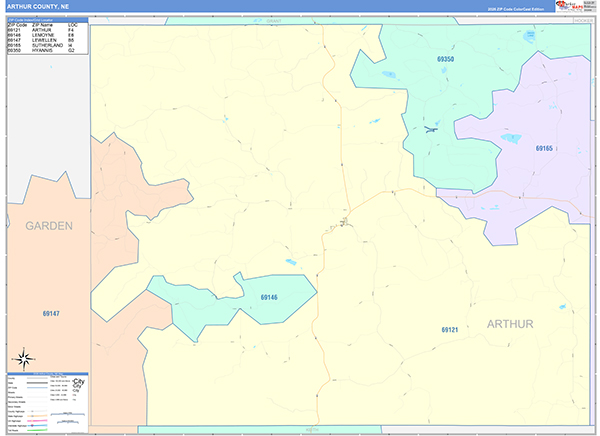
Task: Click the City size sample text in legend
Action: (78, 382)
